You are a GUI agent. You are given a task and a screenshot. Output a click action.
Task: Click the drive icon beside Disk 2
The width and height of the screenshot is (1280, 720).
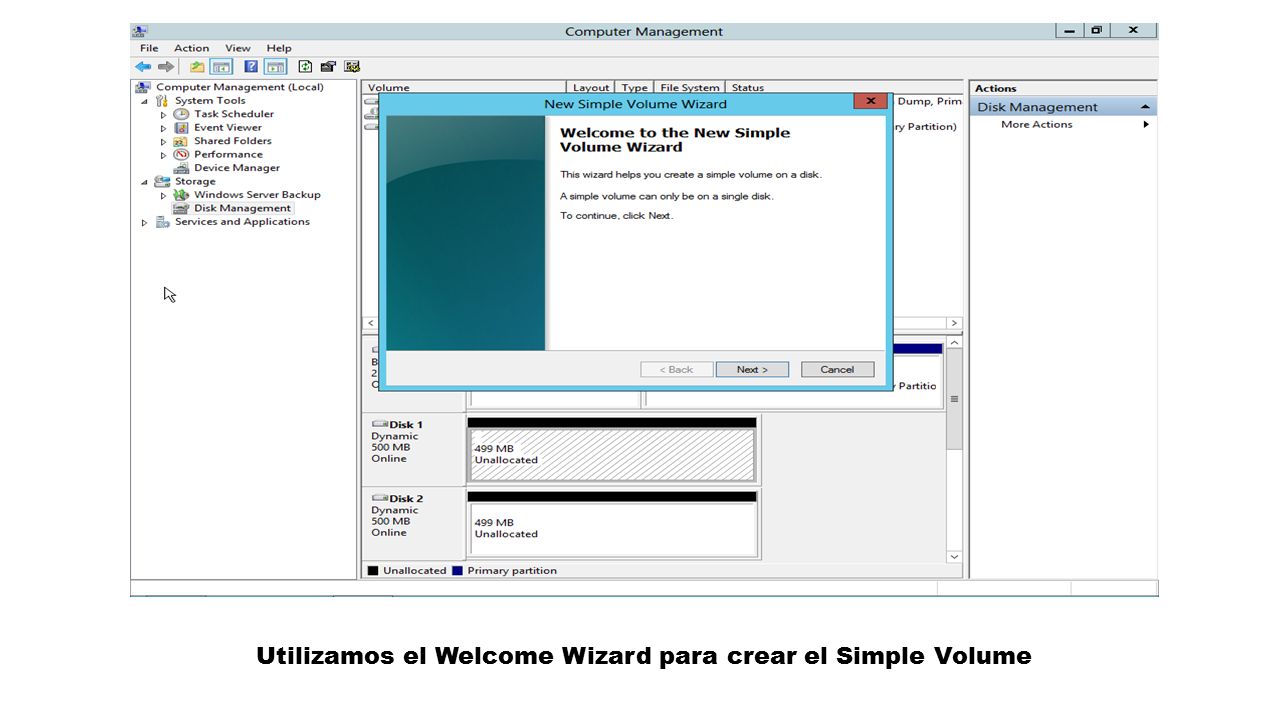pos(380,498)
